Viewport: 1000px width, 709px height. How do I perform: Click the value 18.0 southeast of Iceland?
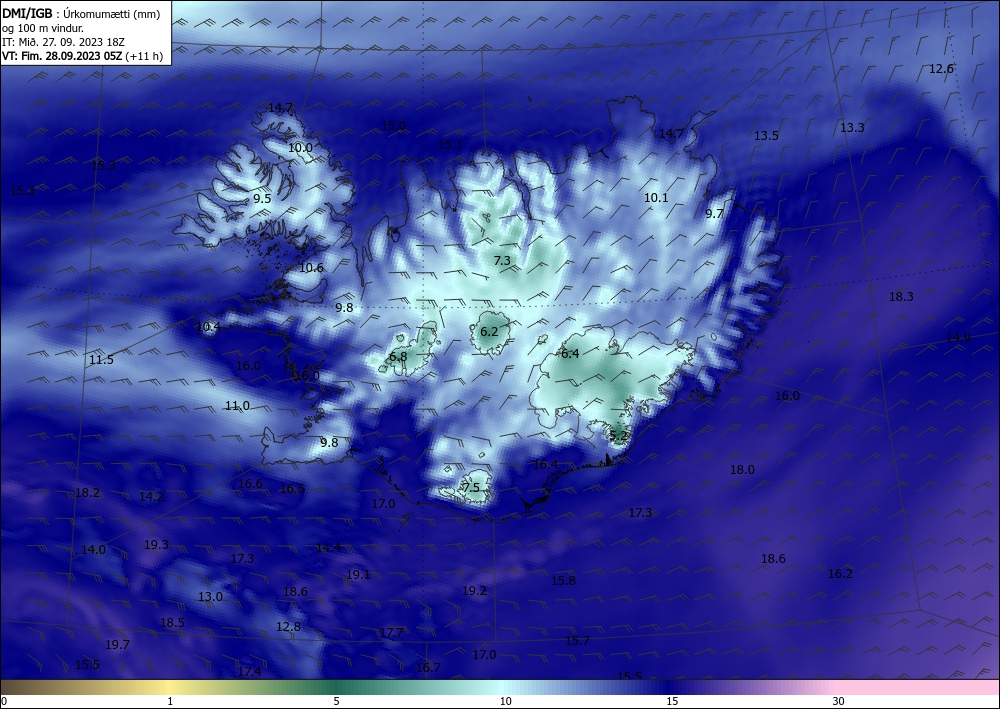pos(742,470)
